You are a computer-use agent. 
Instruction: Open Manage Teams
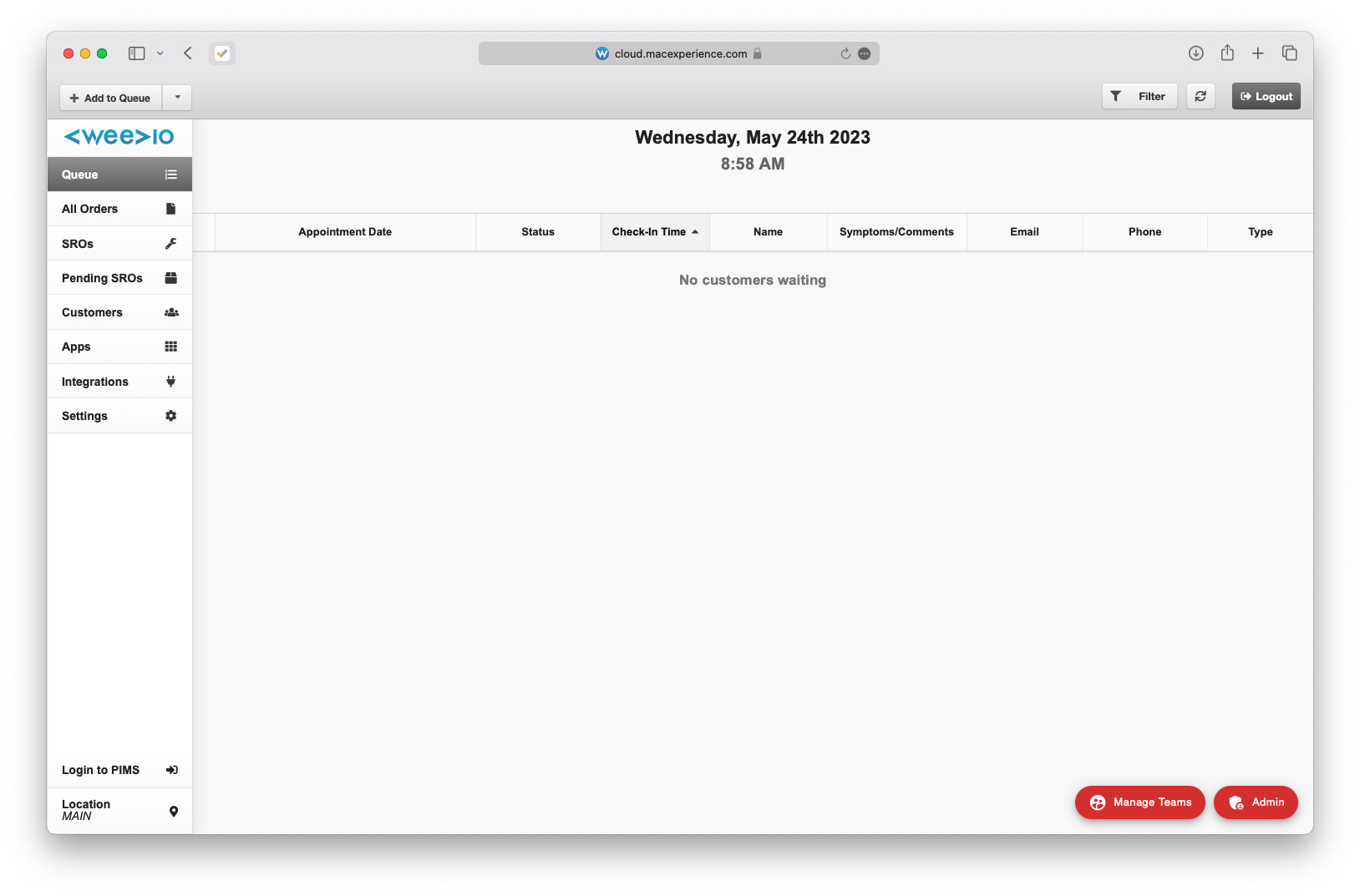[x=1139, y=802]
